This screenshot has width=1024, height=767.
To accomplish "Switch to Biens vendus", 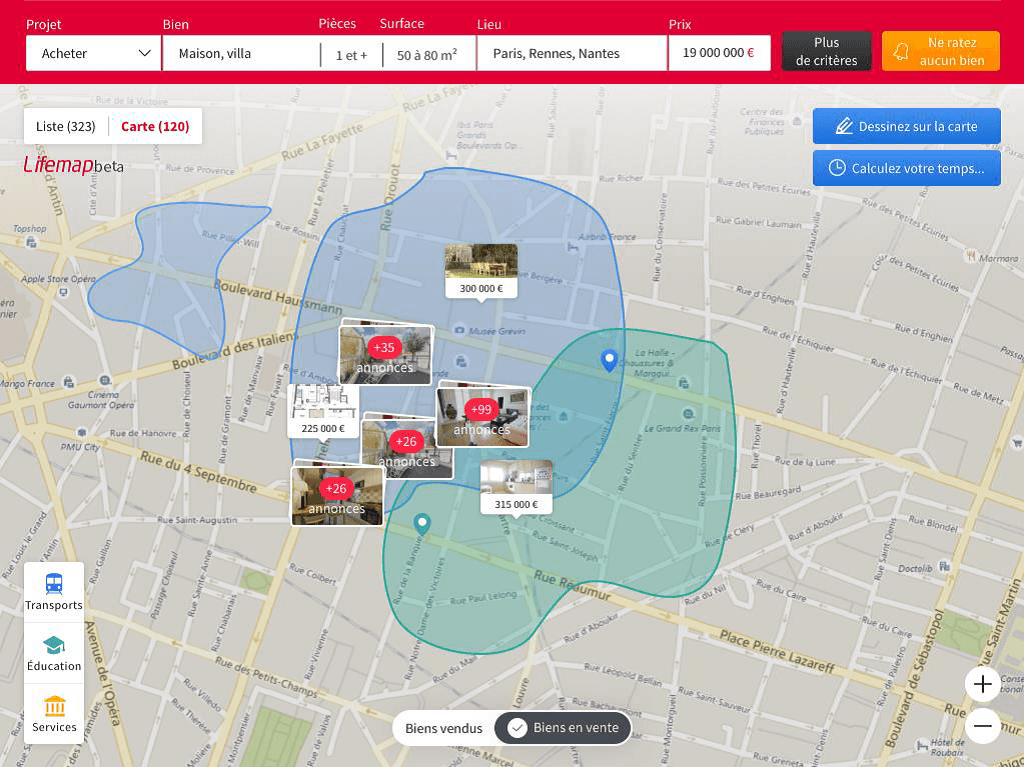I will 443,728.
